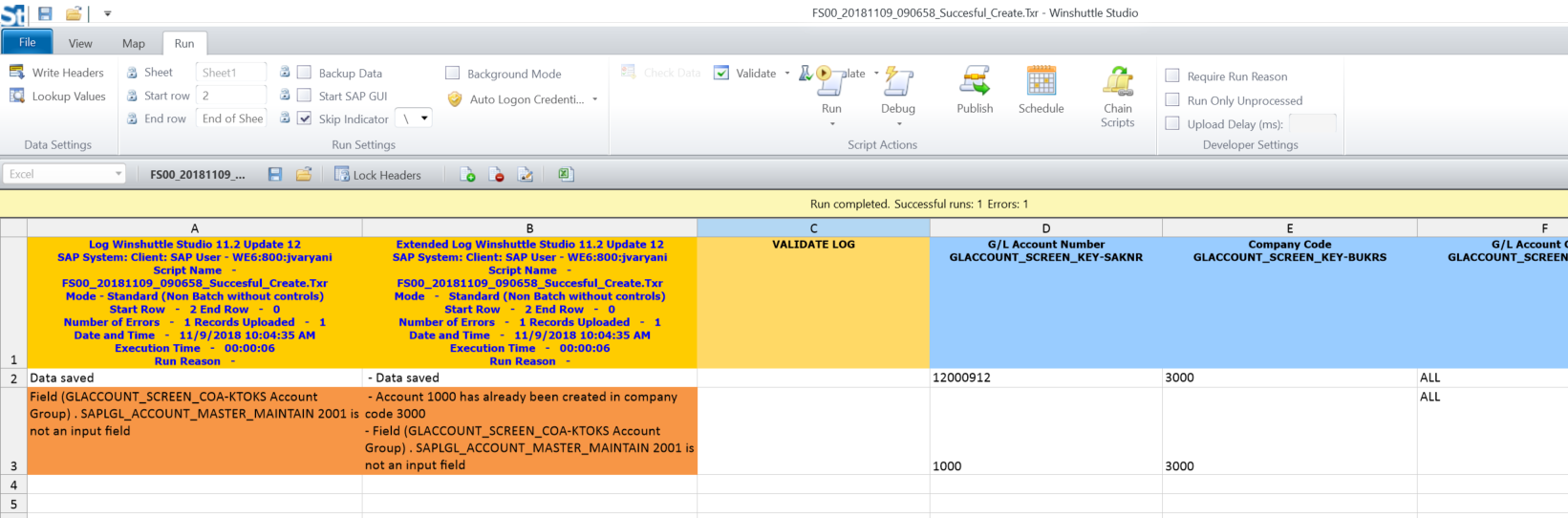This screenshot has height=518, width=1568.
Task: Click the Lock Headers button
Action: [x=377, y=175]
